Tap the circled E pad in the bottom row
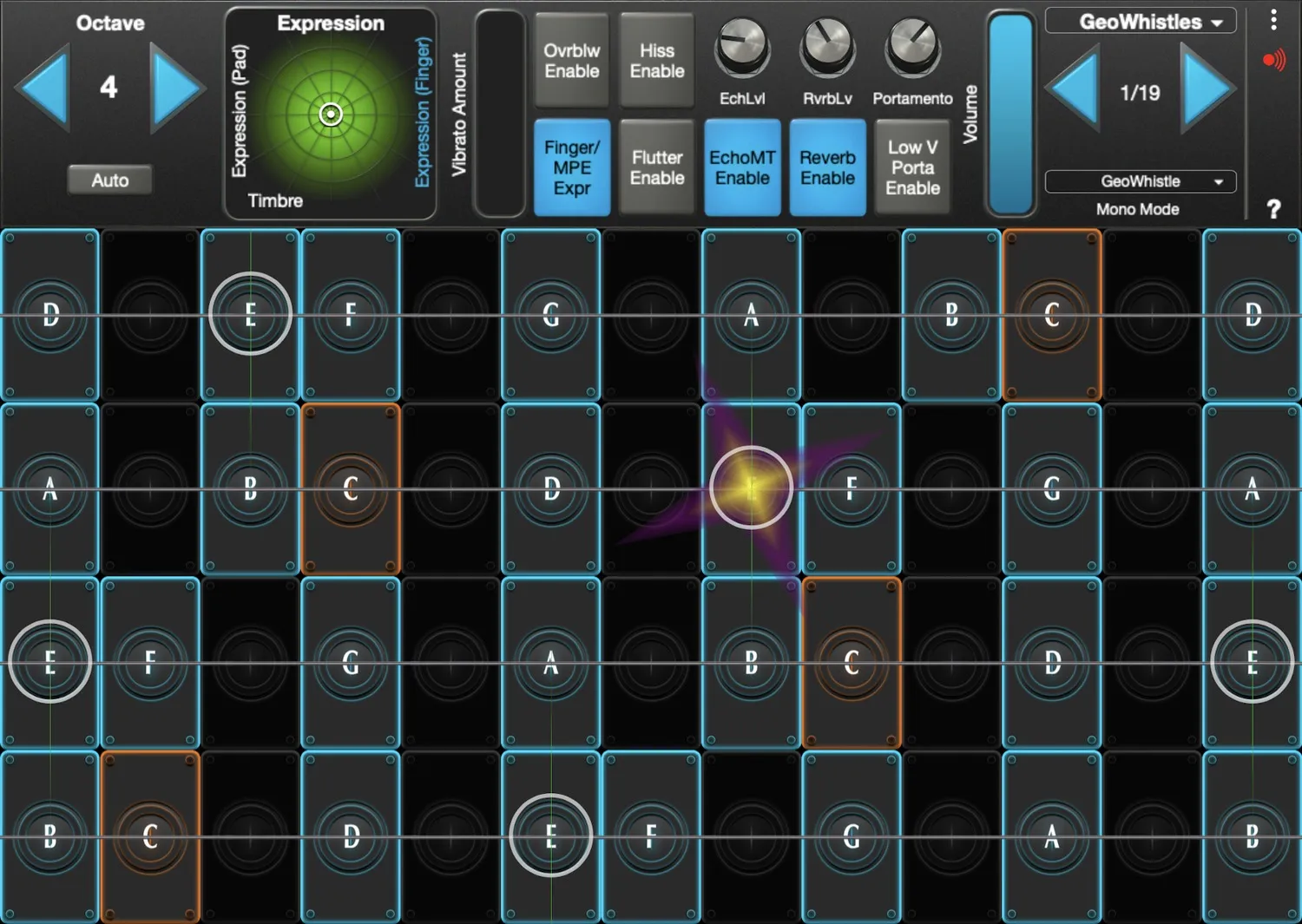1302x924 pixels. point(551,836)
